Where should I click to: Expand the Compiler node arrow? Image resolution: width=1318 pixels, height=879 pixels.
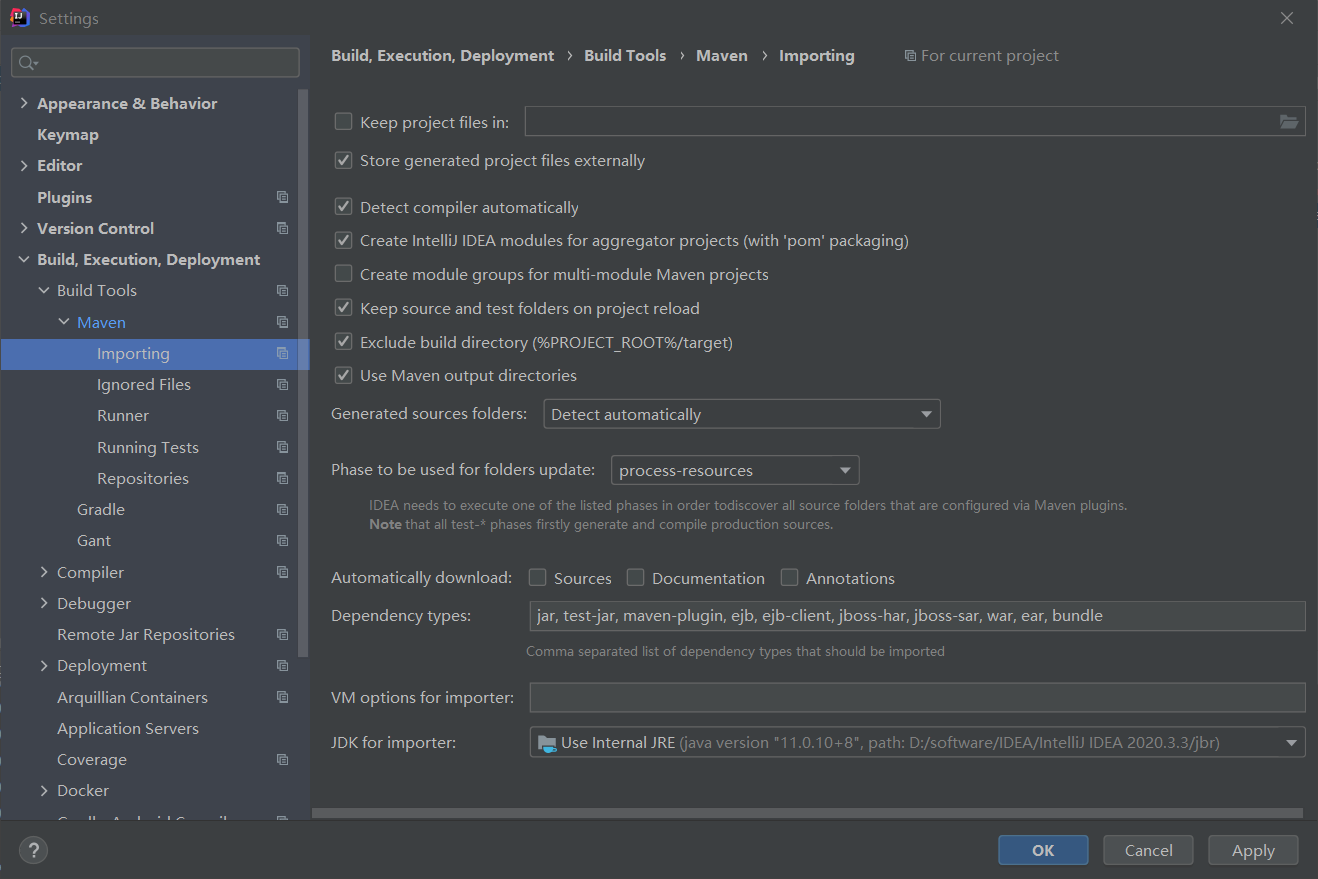pyautogui.click(x=44, y=572)
